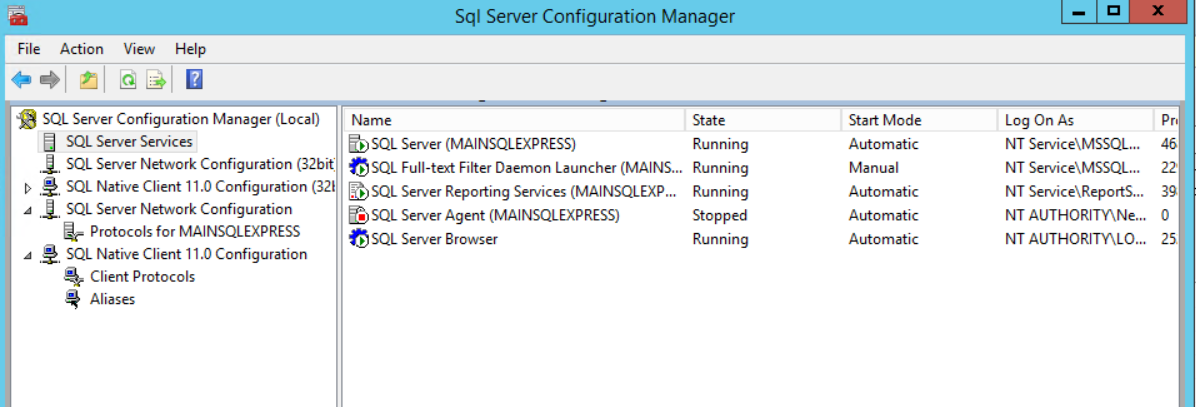1196x407 pixels.
Task: Open the File menu
Action: (28, 49)
